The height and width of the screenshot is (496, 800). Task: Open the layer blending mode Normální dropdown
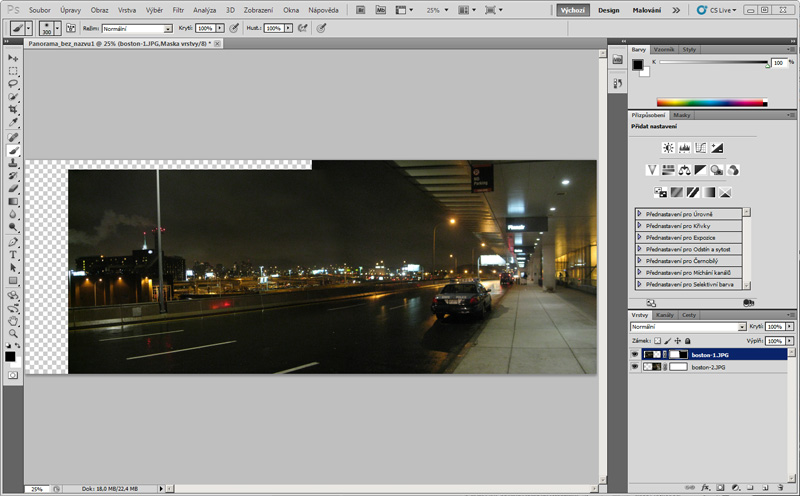click(687, 327)
